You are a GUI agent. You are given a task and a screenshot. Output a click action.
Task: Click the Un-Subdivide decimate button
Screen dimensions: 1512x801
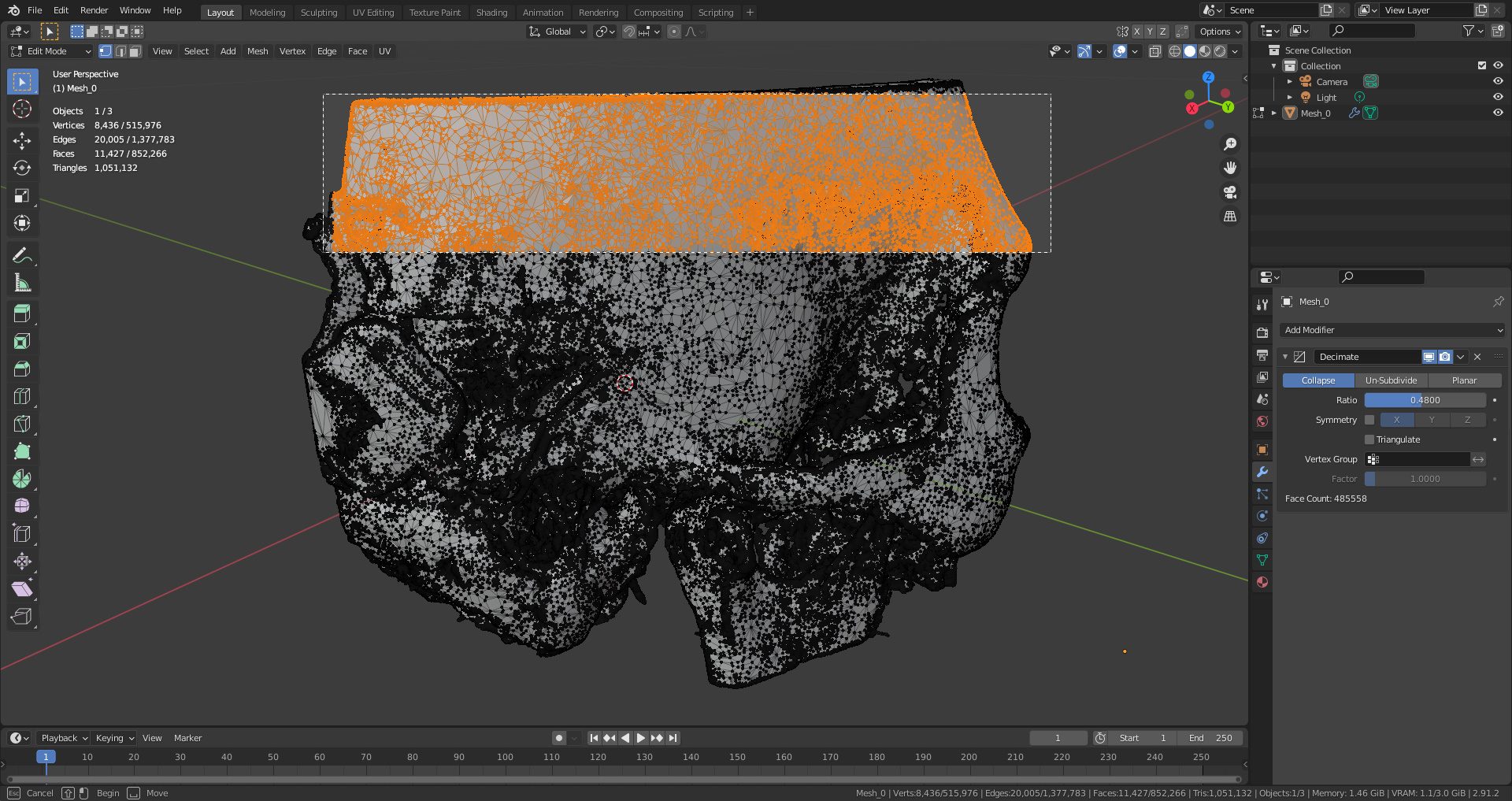pos(1391,380)
